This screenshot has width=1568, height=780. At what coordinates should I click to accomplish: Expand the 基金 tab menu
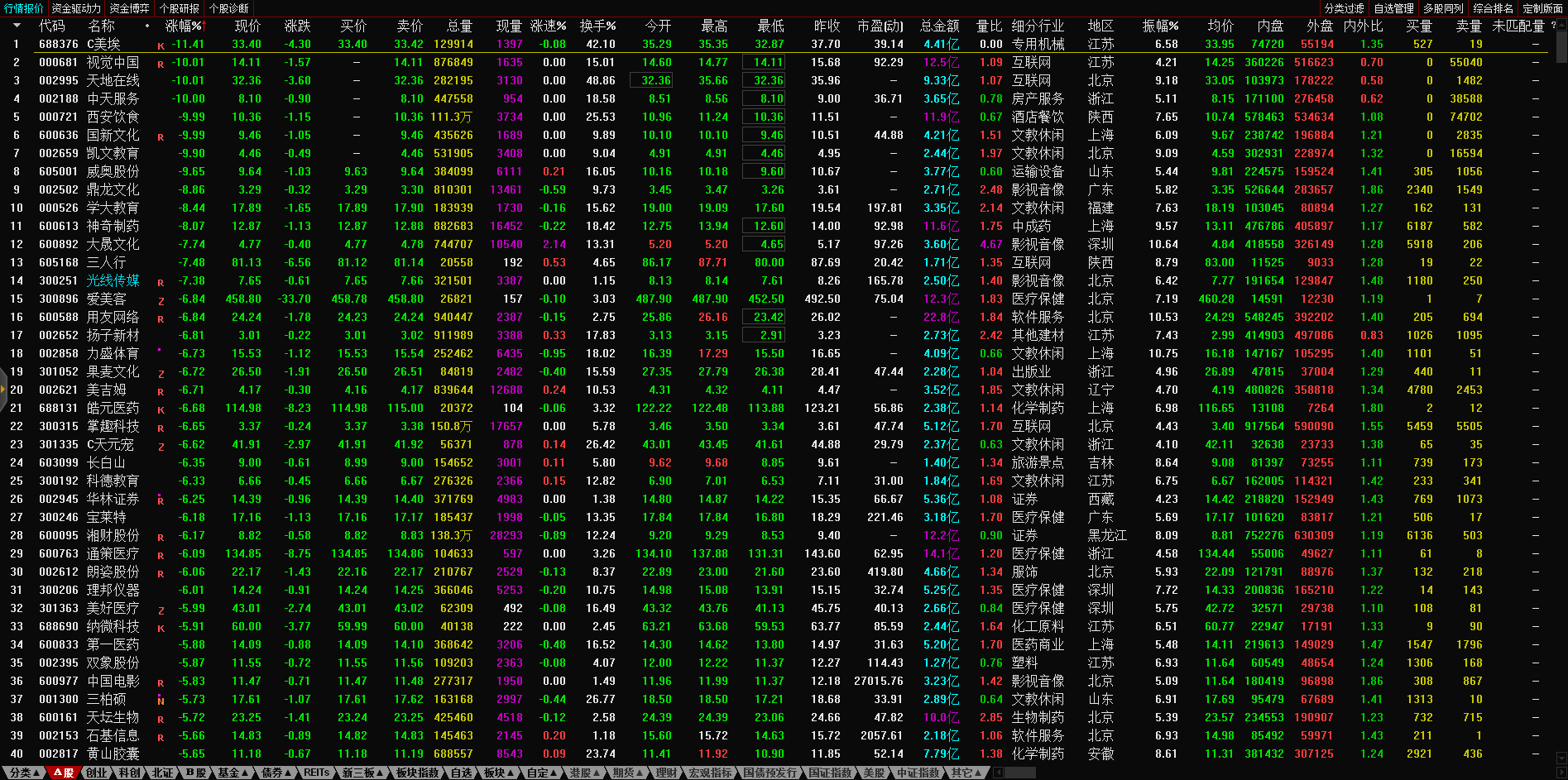(x=233, y=773)
